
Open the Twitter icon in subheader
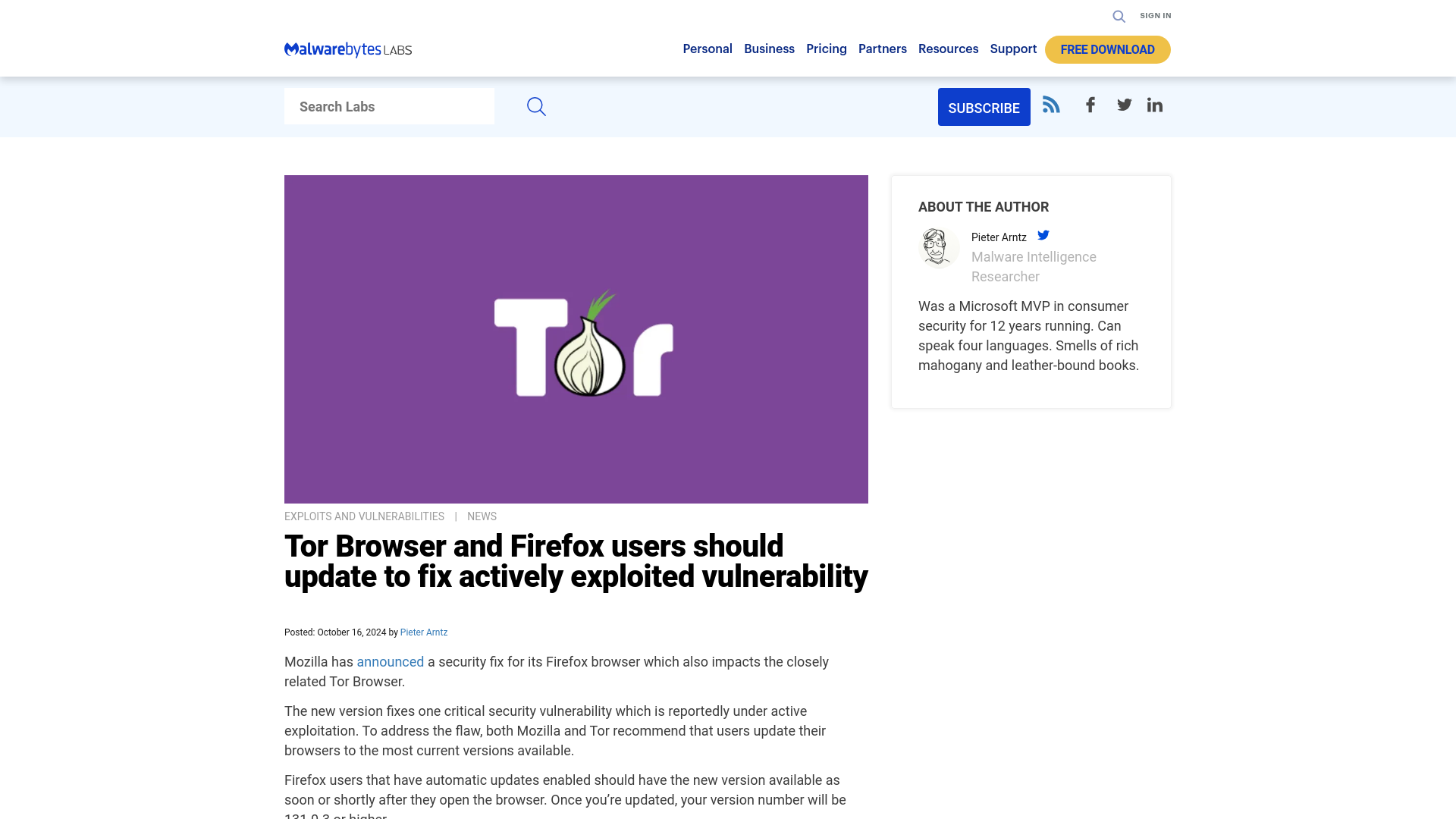(1124, 105)
